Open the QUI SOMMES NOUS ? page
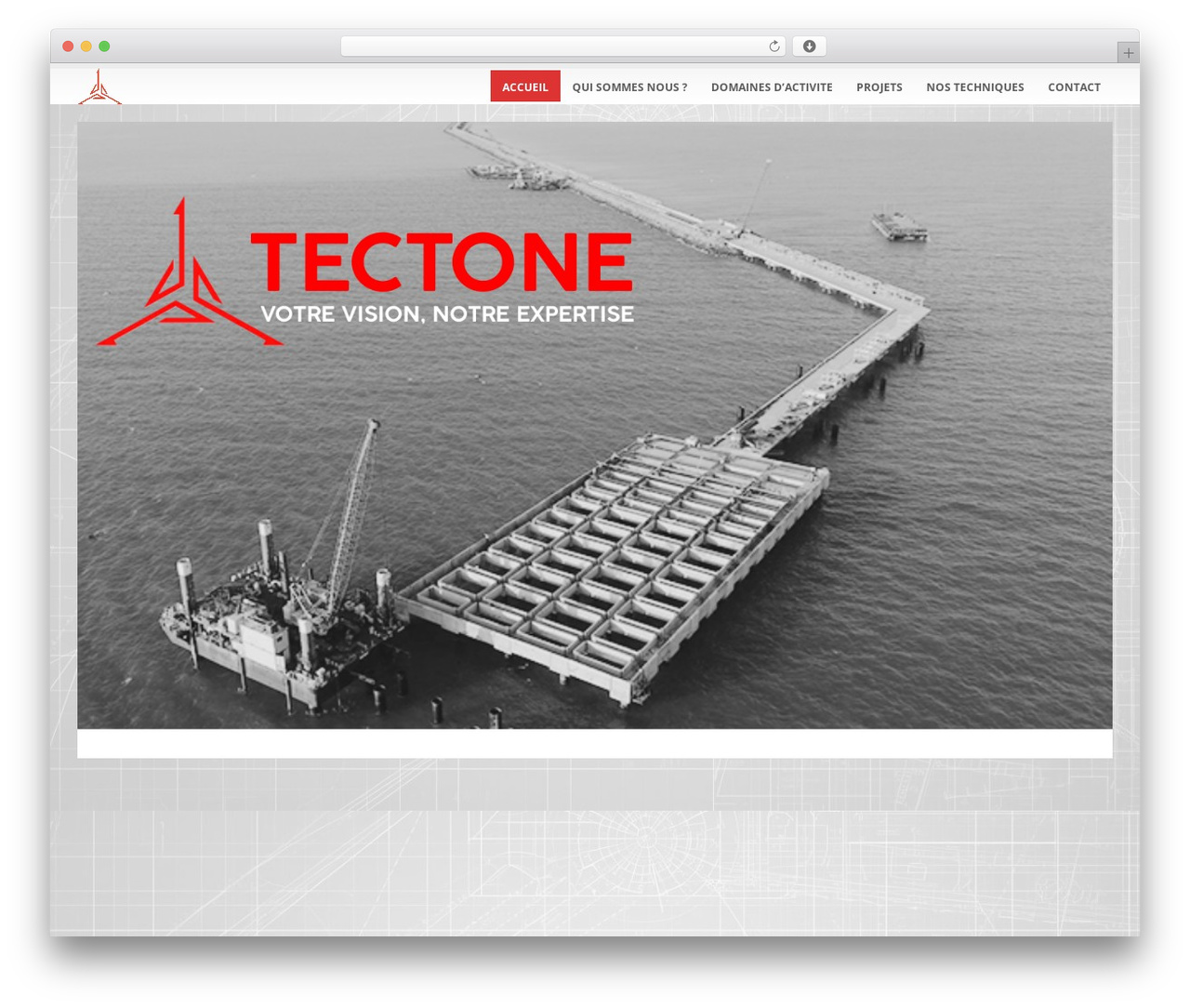Viewport: 1190px width, 1008px height. (x=629, y=86)
